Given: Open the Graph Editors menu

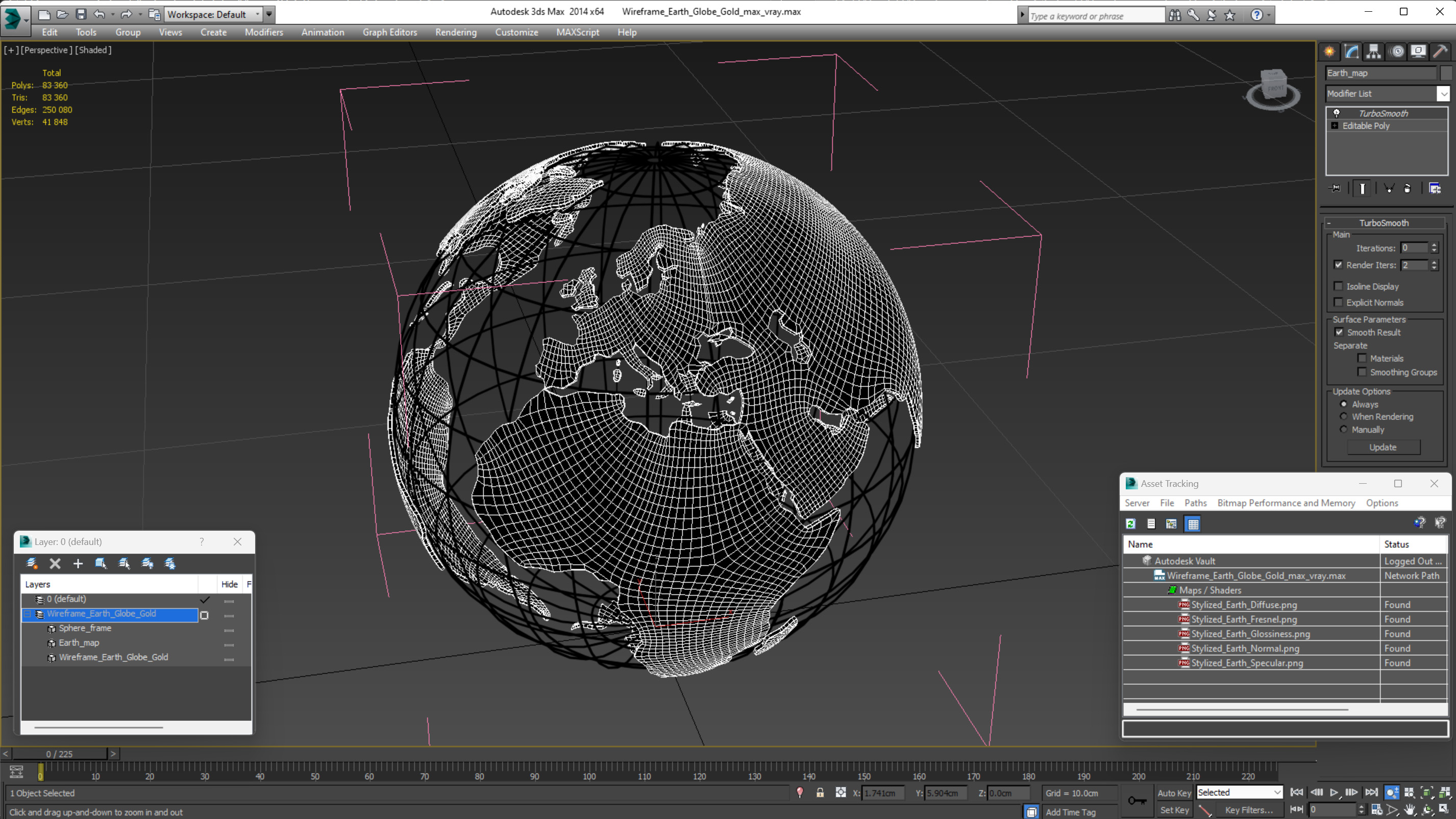Looking at the screenshot, I should 389,32.
